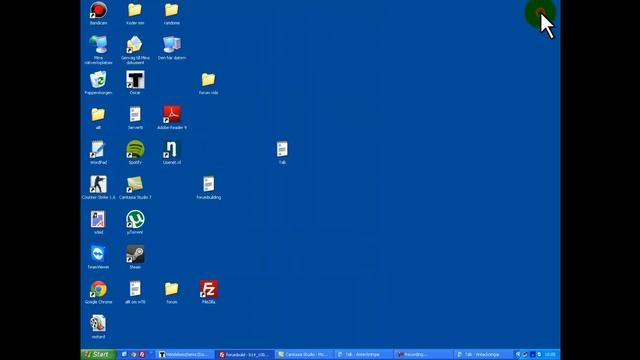Screen dimensions: 640x360
Task: Launch Google Chrome from the desktop
Action: [98, 289]
